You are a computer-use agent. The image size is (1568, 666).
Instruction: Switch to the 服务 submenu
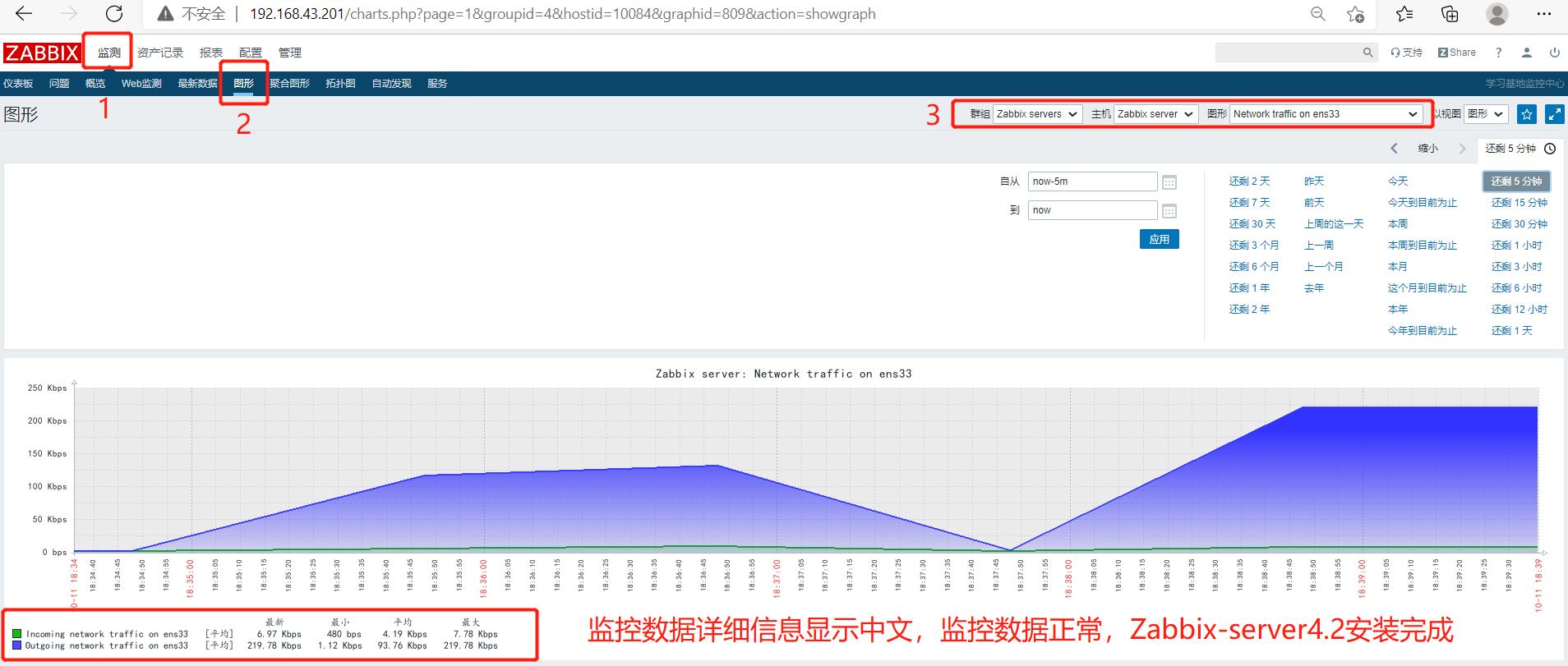(x=437, y=84)
